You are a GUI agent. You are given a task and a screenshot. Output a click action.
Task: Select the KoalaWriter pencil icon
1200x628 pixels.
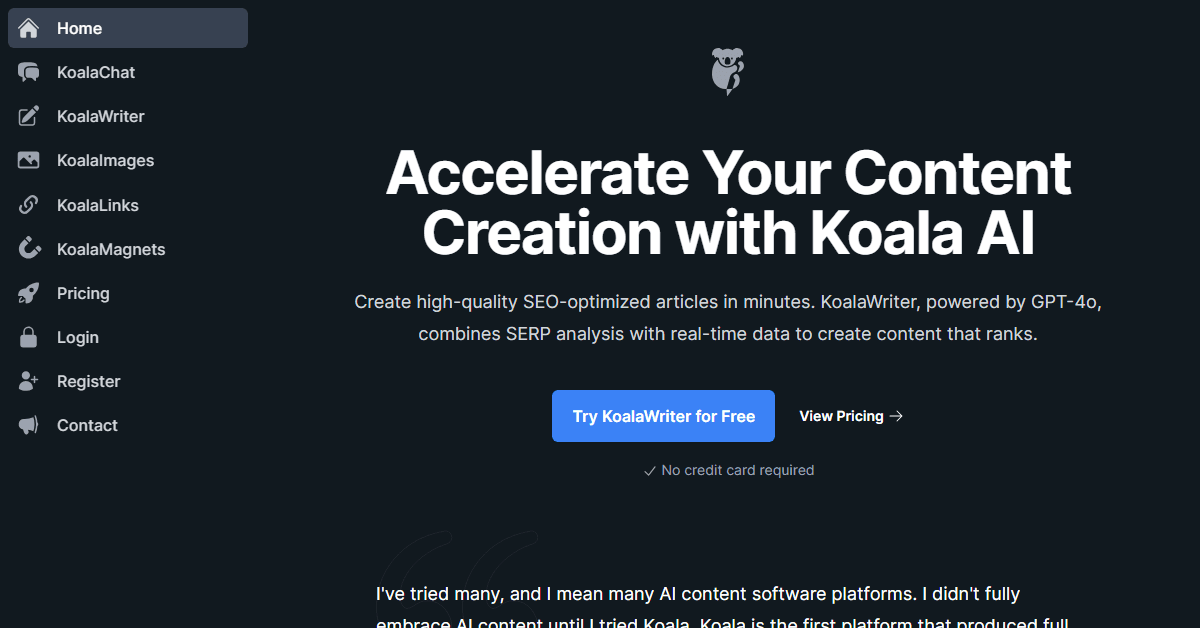pos(27,116)
